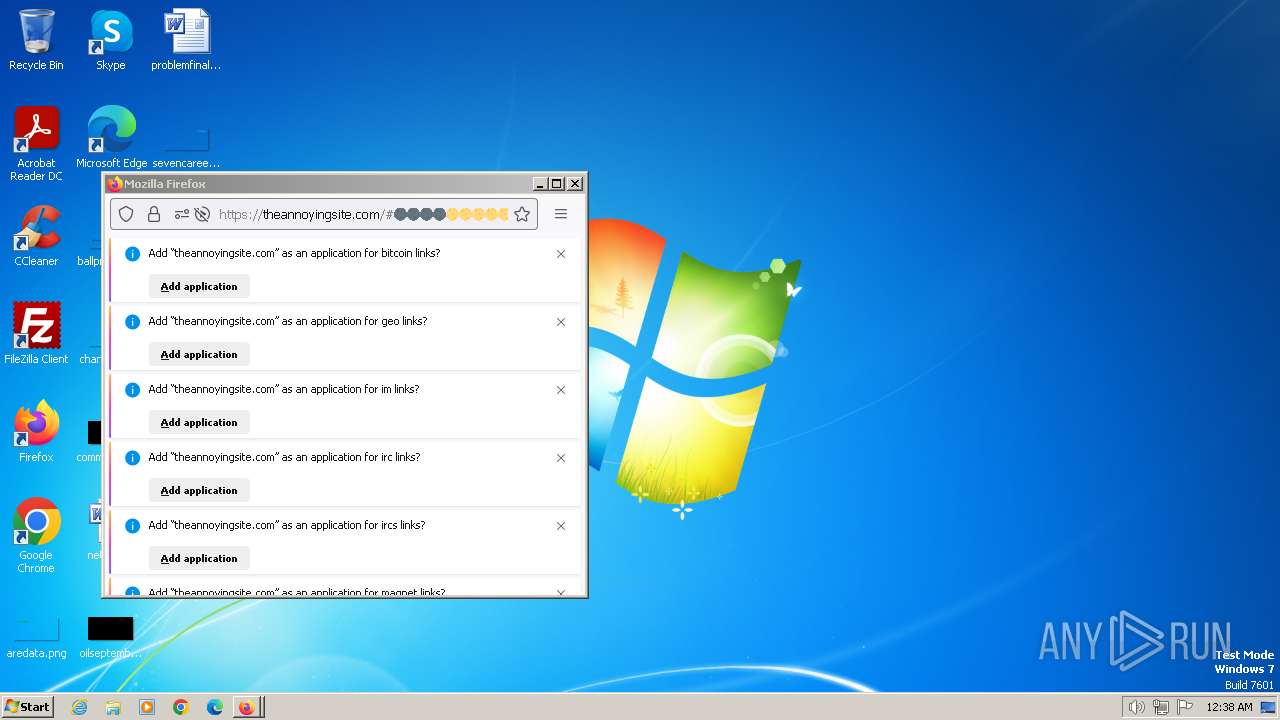Click the blocked autoplay icon in address bar
Image resolution: width=1280 pixels, height=720 pixels.
coord(202,214)
